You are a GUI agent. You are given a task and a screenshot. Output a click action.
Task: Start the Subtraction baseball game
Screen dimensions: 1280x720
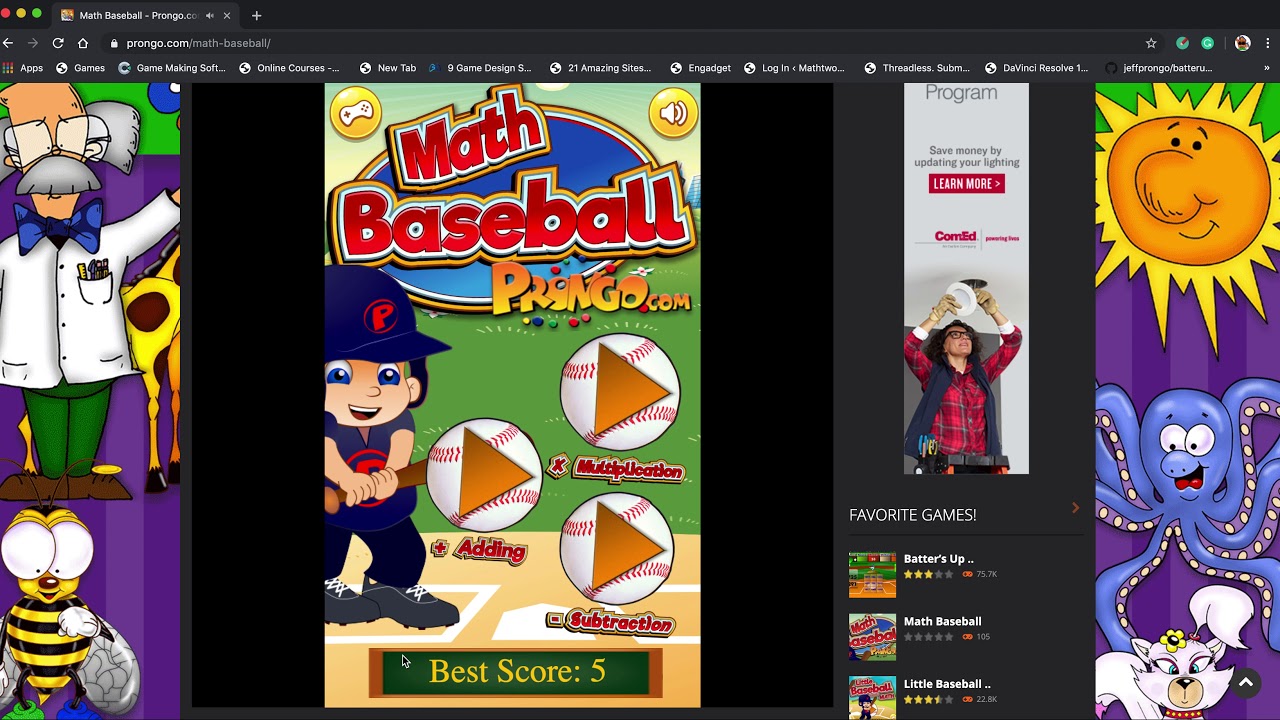tap(617, 548)
